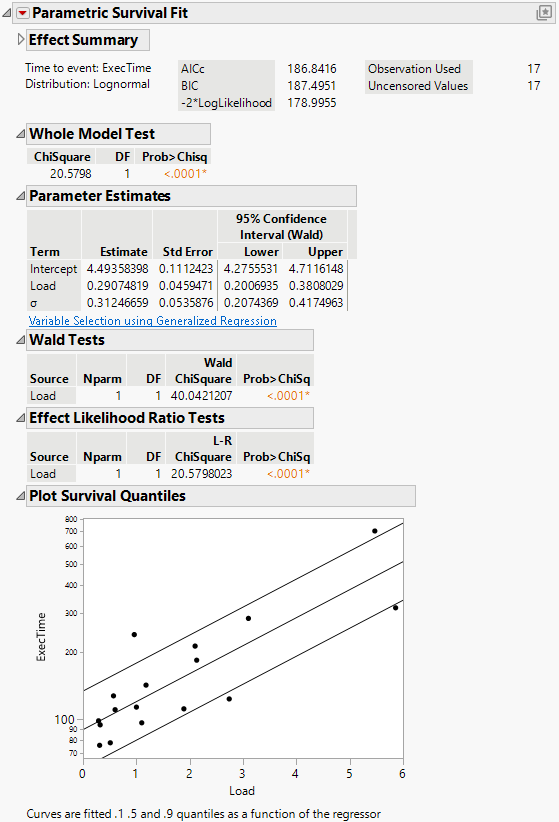Viewport: 559px width, 822px height.
Task: Open Variable Selection using Generalized Regression link
Action: [x=153, y=321]
